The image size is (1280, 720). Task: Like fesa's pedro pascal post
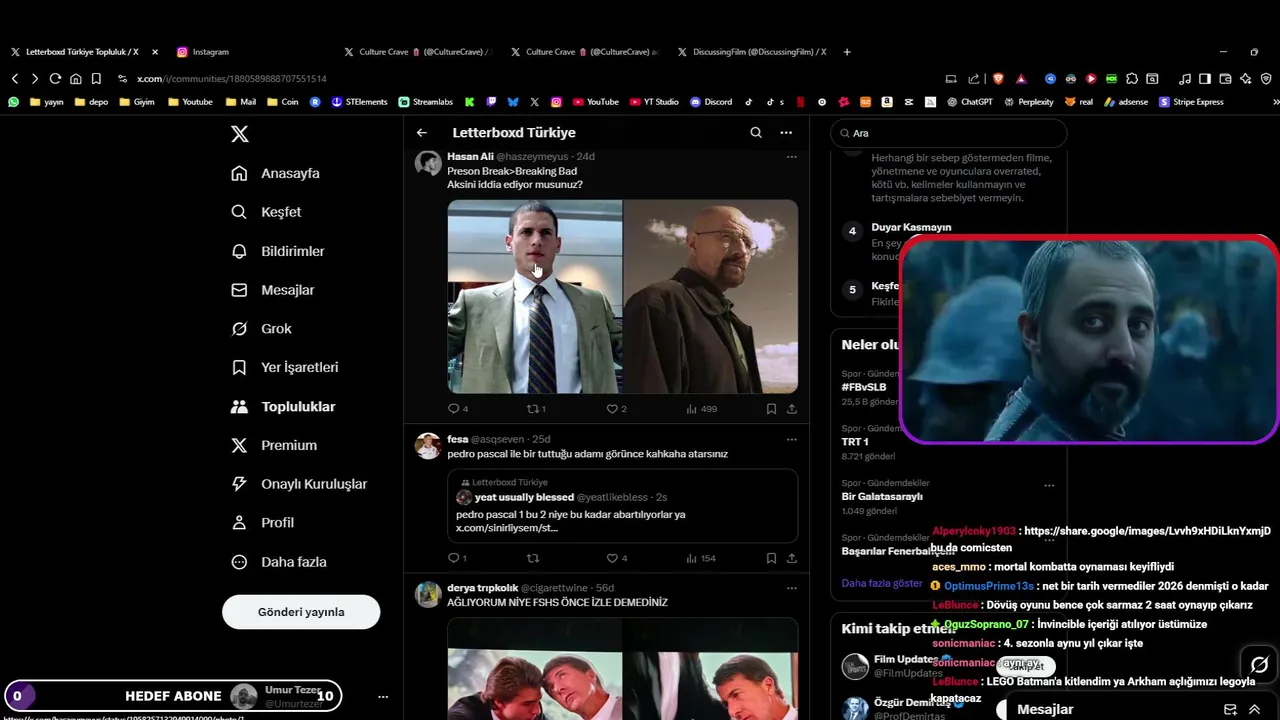point(617,558)
